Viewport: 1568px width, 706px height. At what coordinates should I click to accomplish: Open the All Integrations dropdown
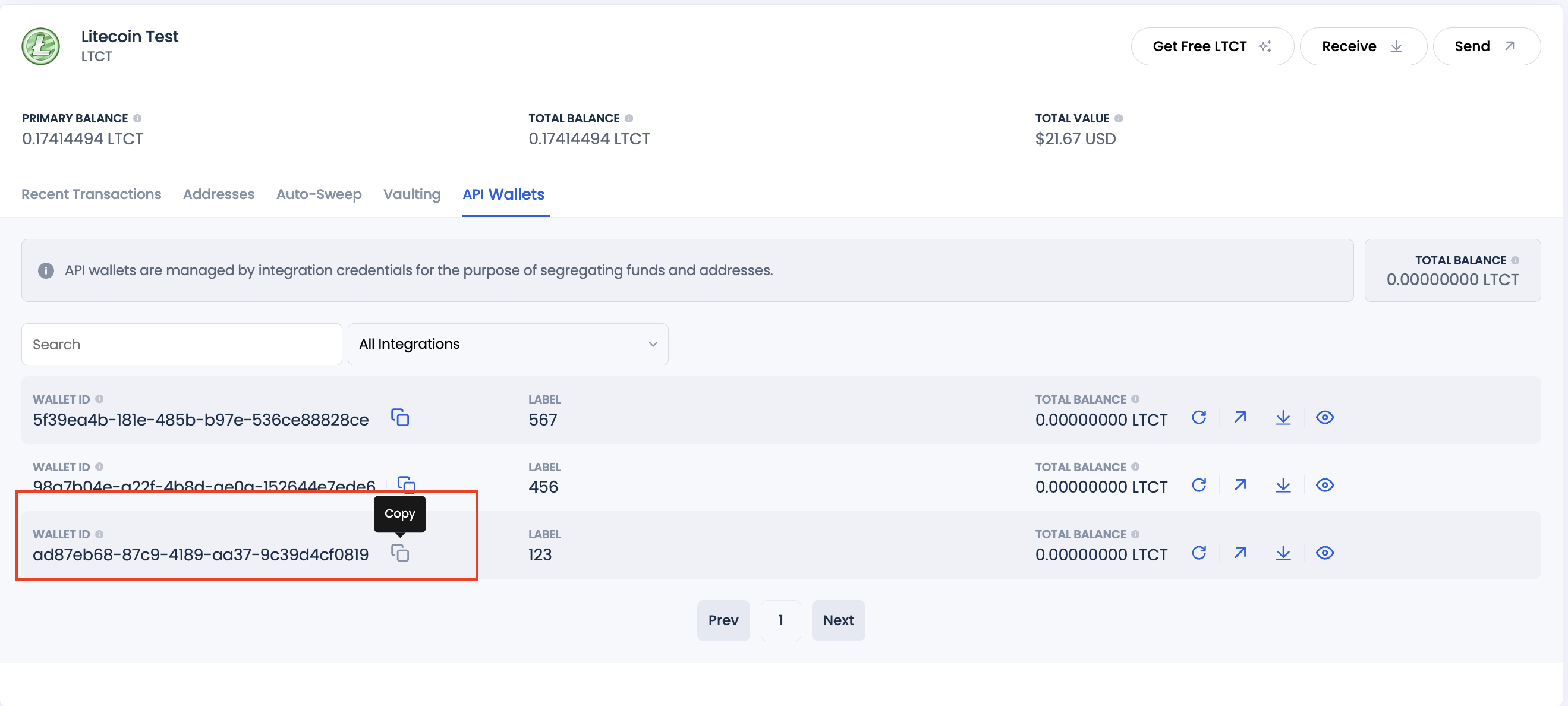(x=508, y=344)
